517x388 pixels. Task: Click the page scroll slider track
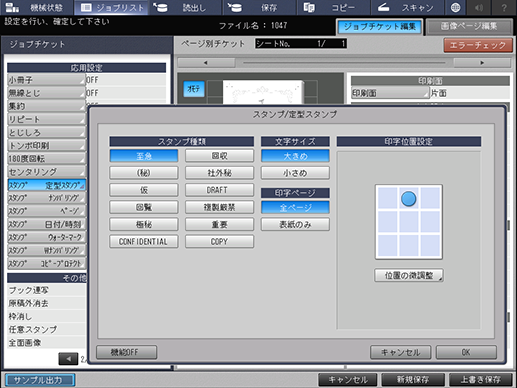[344, 63]
